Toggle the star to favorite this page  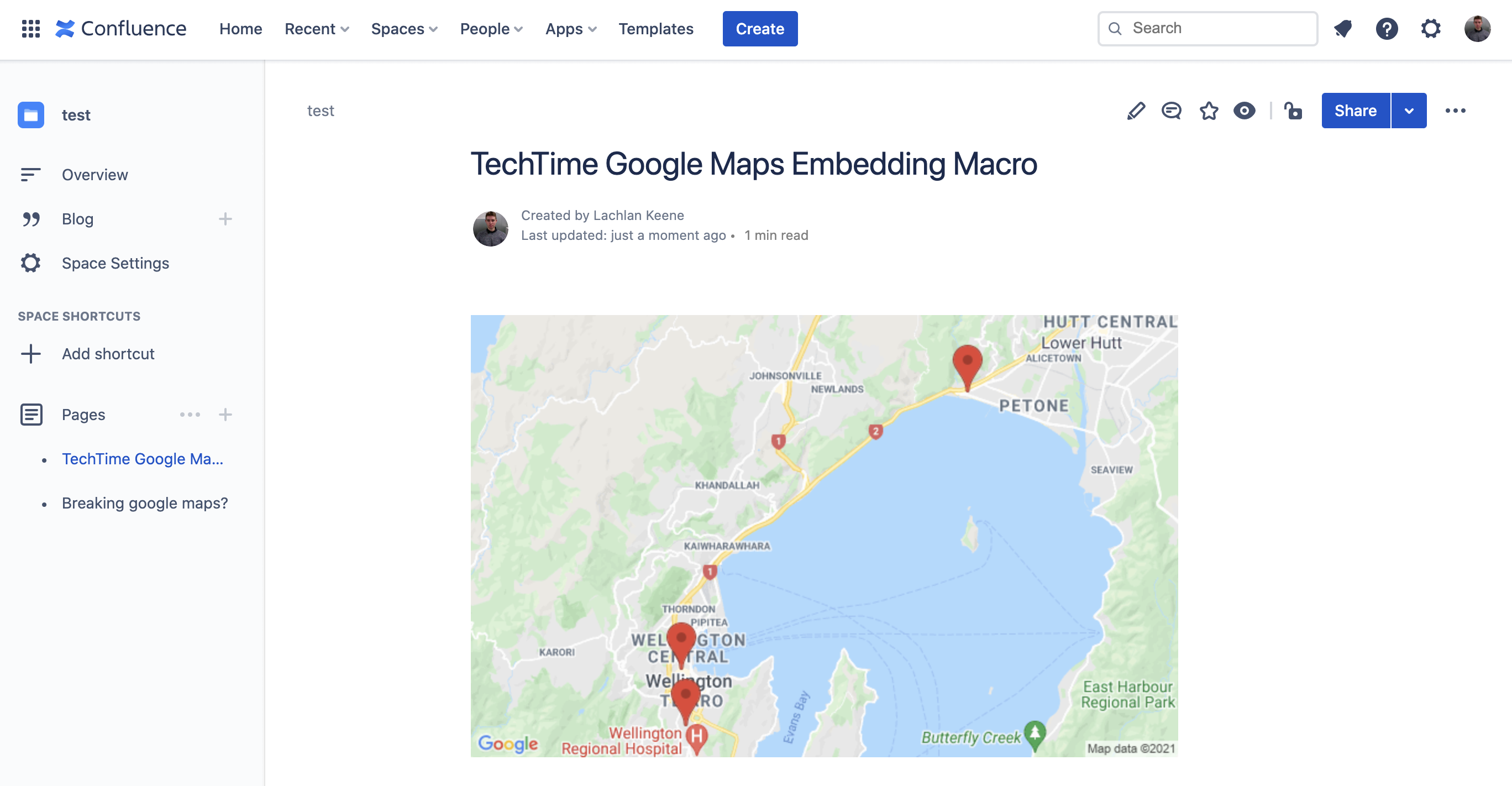[x=1209, y=111]
